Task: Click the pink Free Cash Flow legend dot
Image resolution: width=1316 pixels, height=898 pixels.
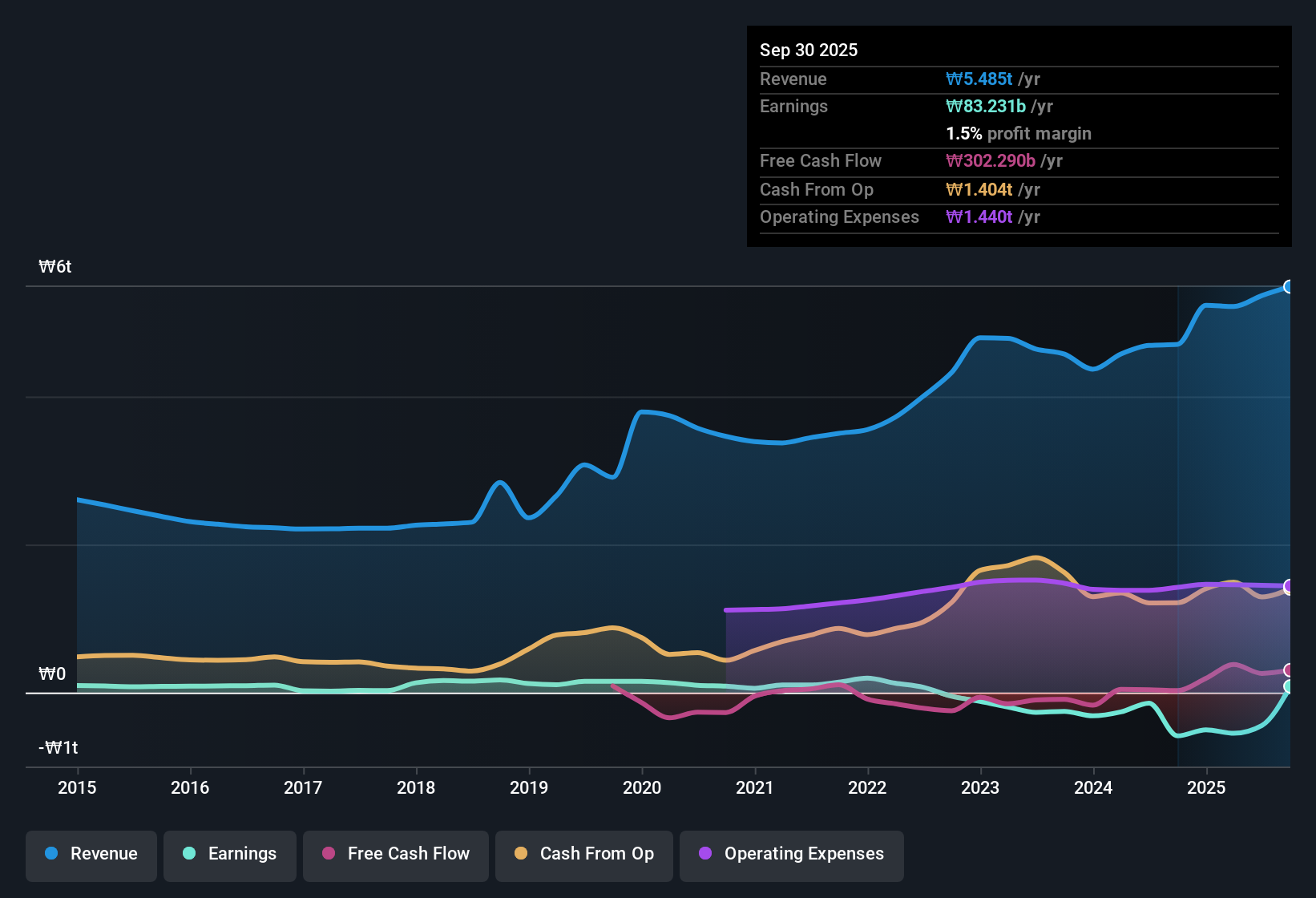Action: tap(329, 854)
